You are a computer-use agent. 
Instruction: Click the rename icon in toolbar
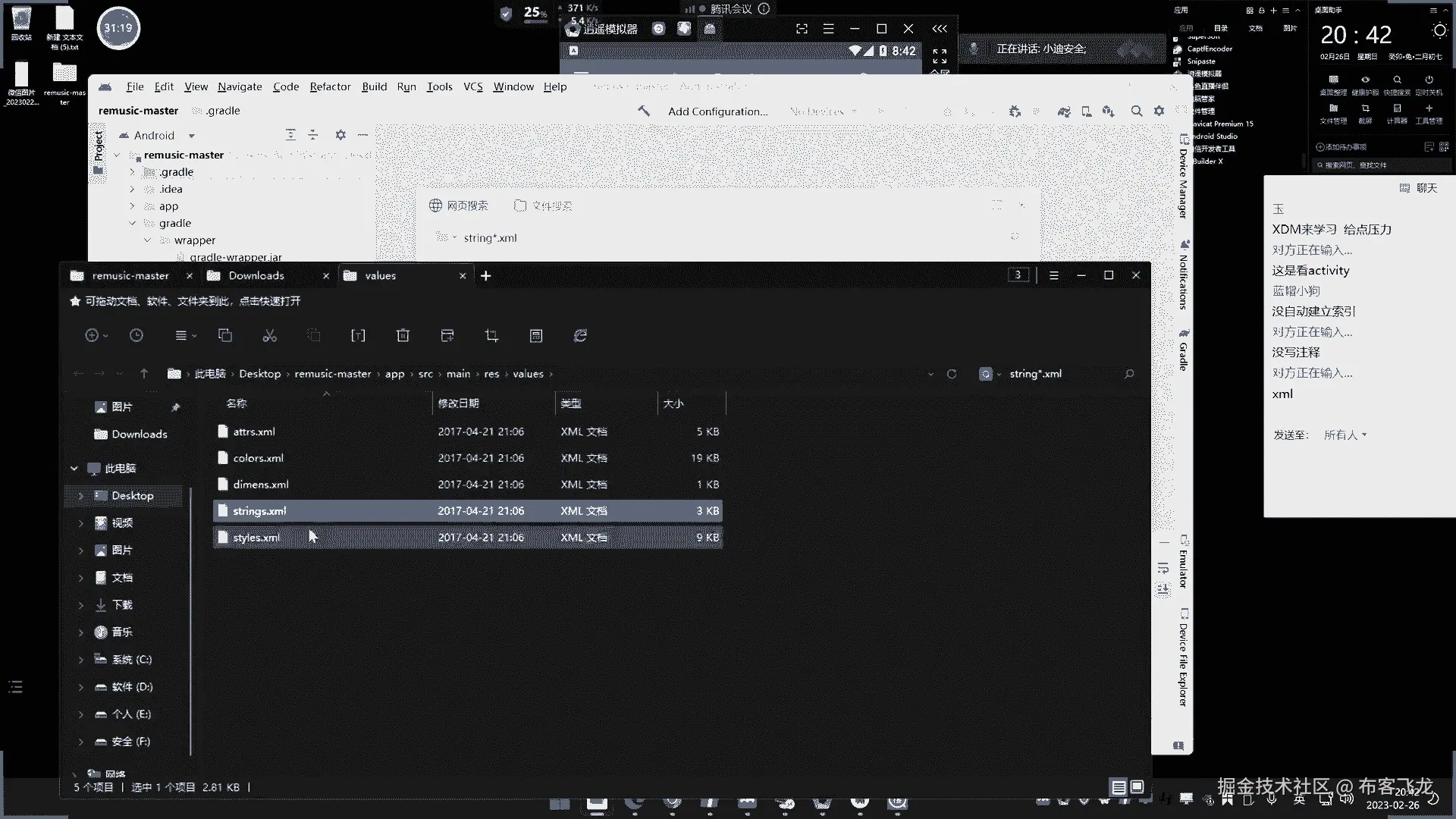358,336
